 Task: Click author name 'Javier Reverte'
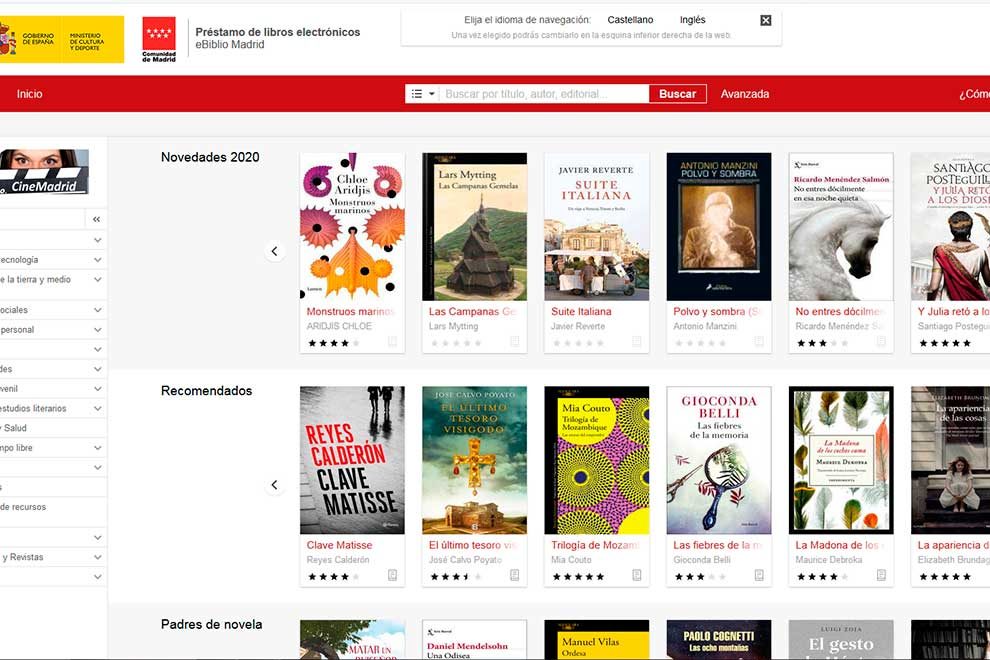(578, 327)
